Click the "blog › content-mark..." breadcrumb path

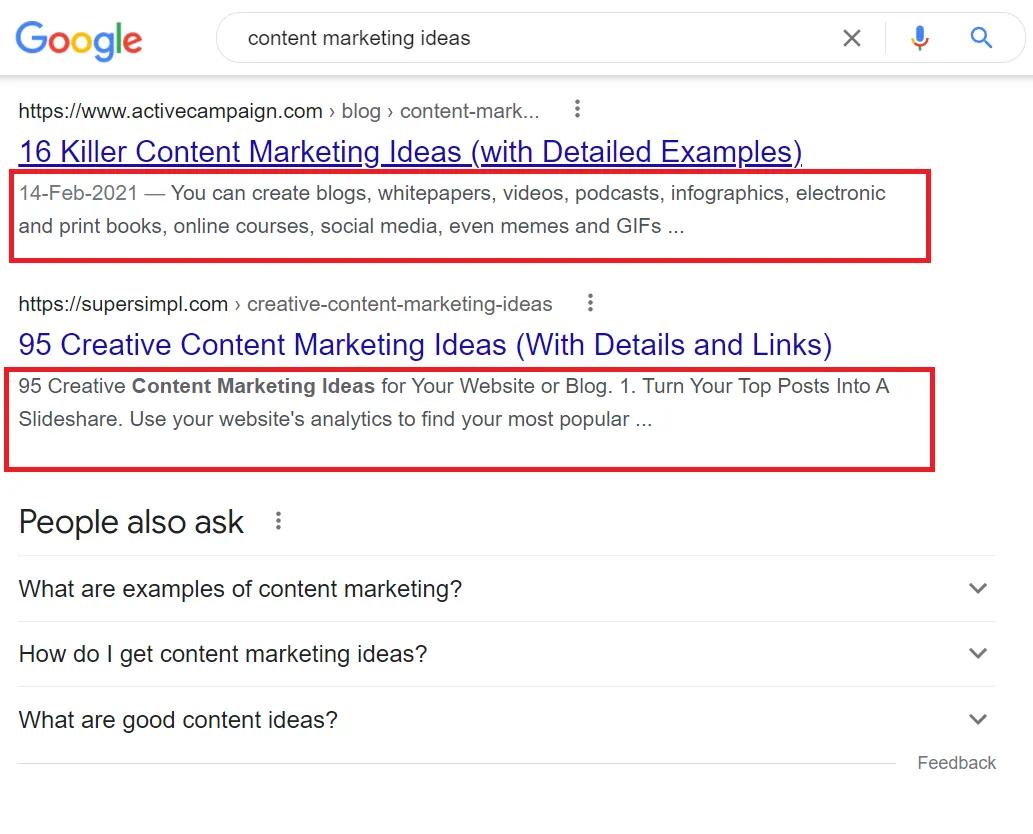tap(440, 111)
